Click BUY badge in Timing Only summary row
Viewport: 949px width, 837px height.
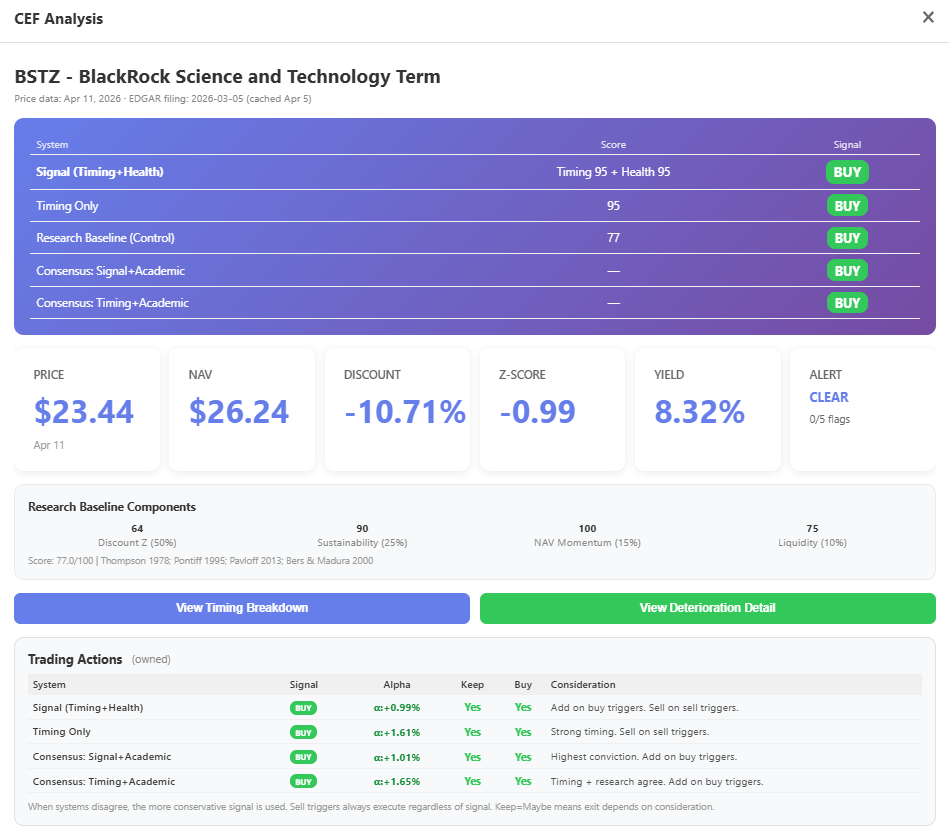847,206
